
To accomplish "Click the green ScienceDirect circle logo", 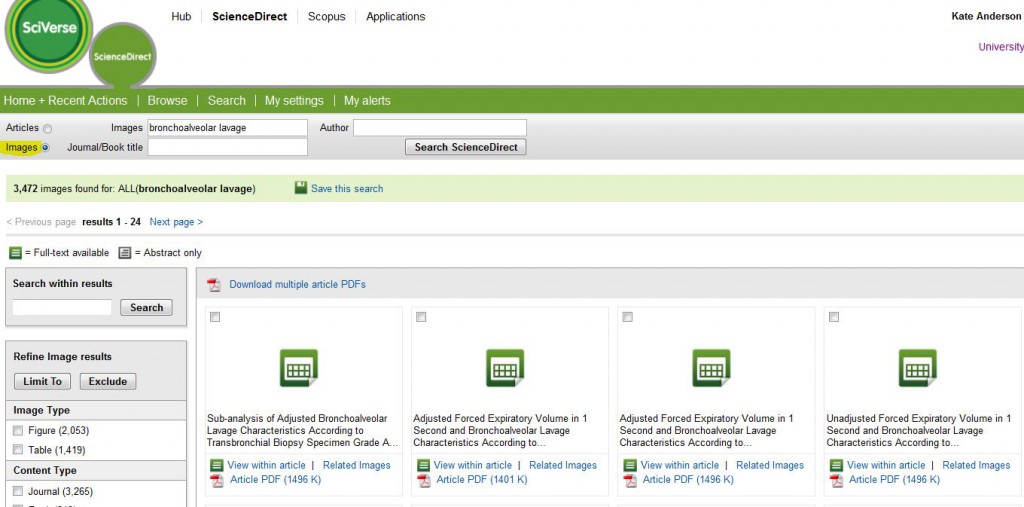I will pos(122,57).
